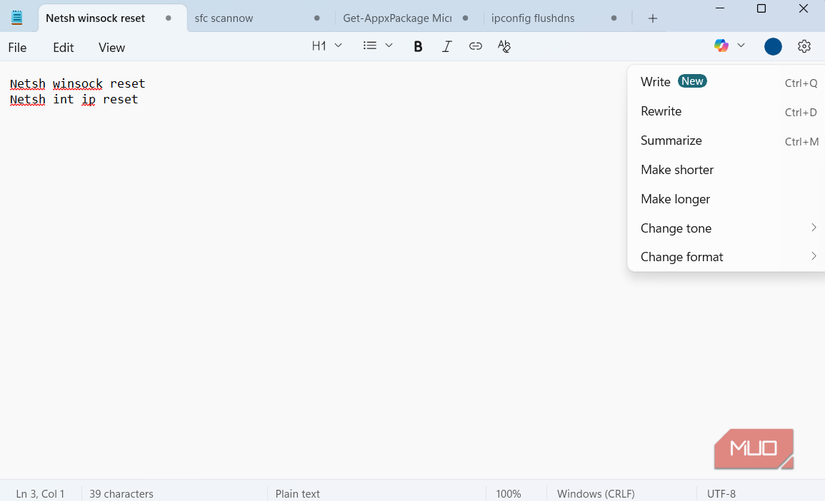
Task: Select the Make shorter option
Action: [x=726, y=169]
